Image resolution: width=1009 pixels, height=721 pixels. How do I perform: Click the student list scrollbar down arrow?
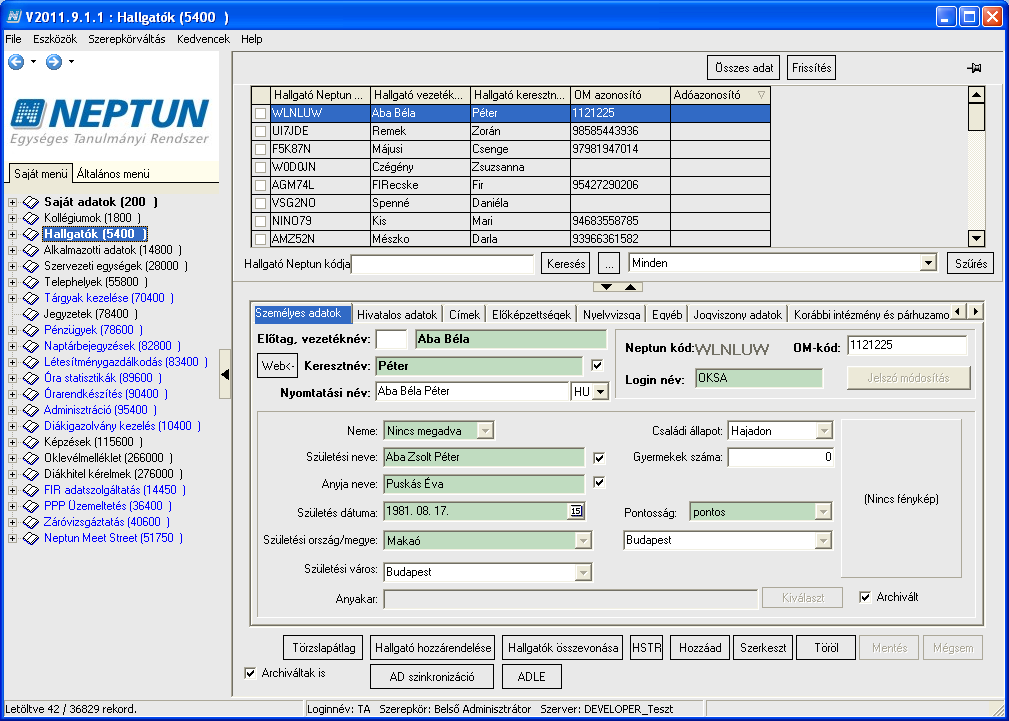pos(976,239)
